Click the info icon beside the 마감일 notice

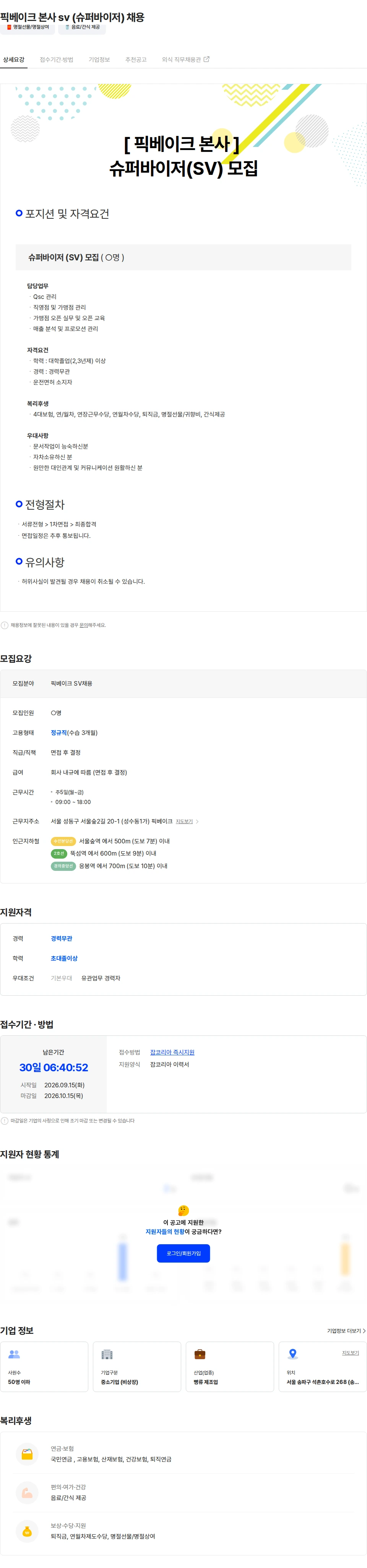click(x=4, y=1121)
